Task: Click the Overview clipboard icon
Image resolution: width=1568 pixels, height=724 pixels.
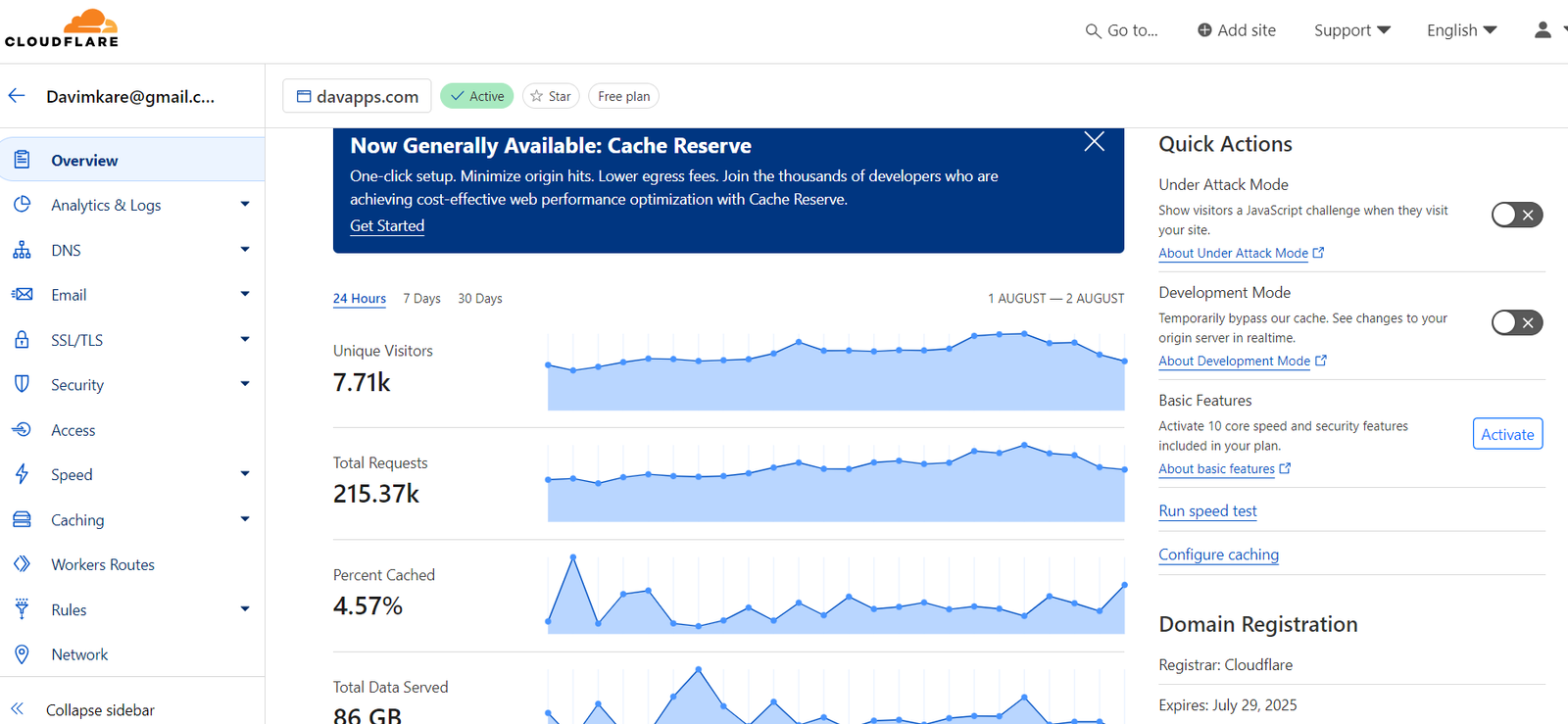Action: (22, 160)
